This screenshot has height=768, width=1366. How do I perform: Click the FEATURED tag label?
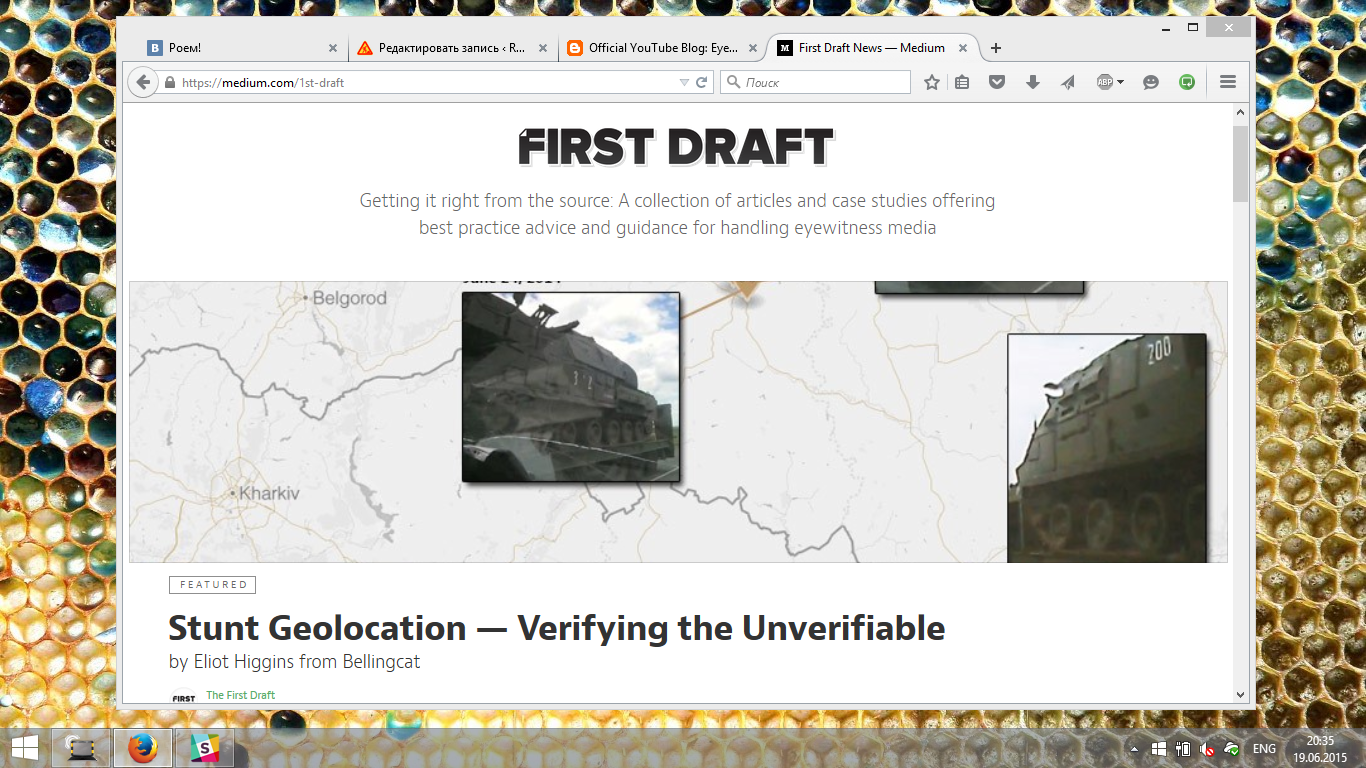coord(212,585)
